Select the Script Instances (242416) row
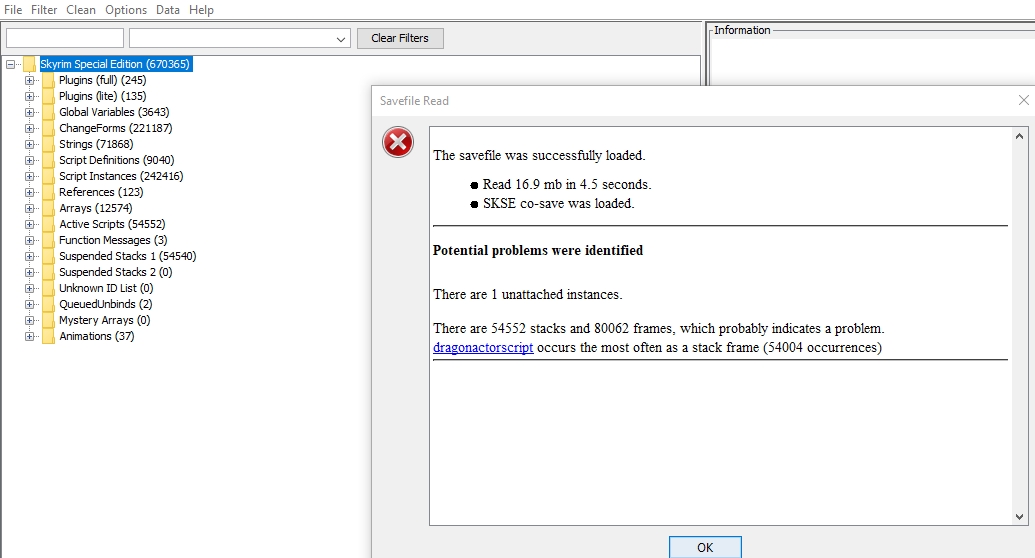The height and width of the screenshot is (558, 1035). [x=121, y=176]
